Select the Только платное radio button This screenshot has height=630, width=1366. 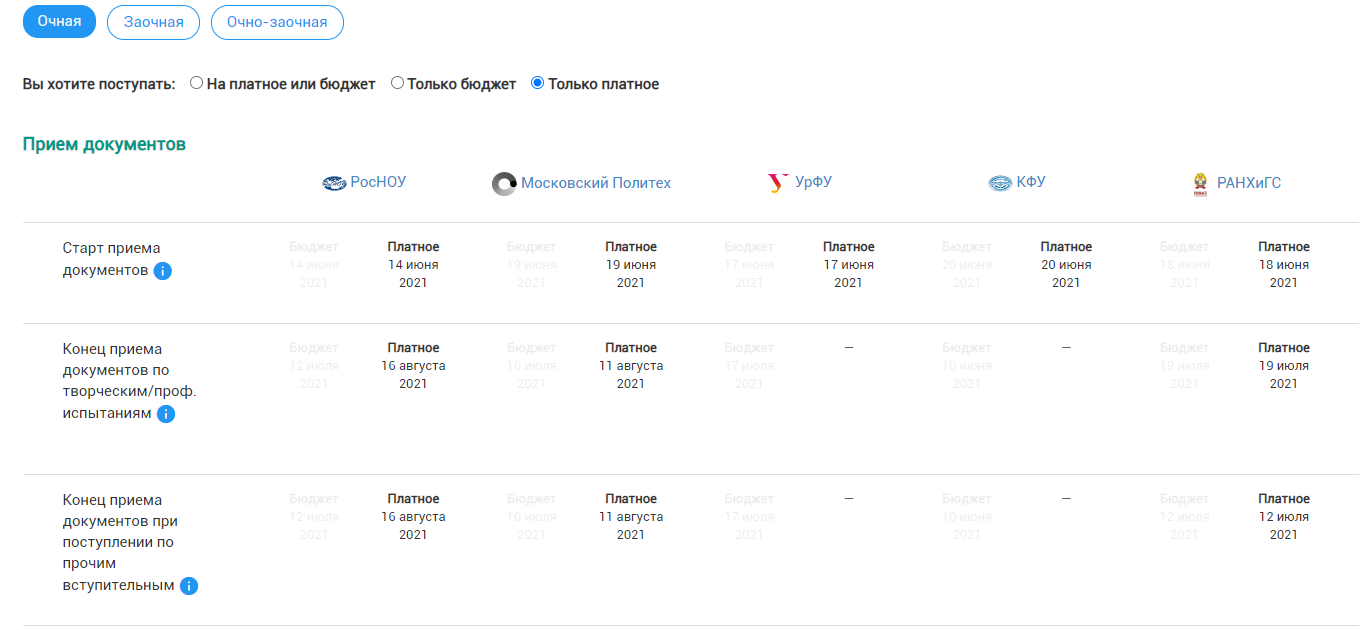(x=538, y=84)
